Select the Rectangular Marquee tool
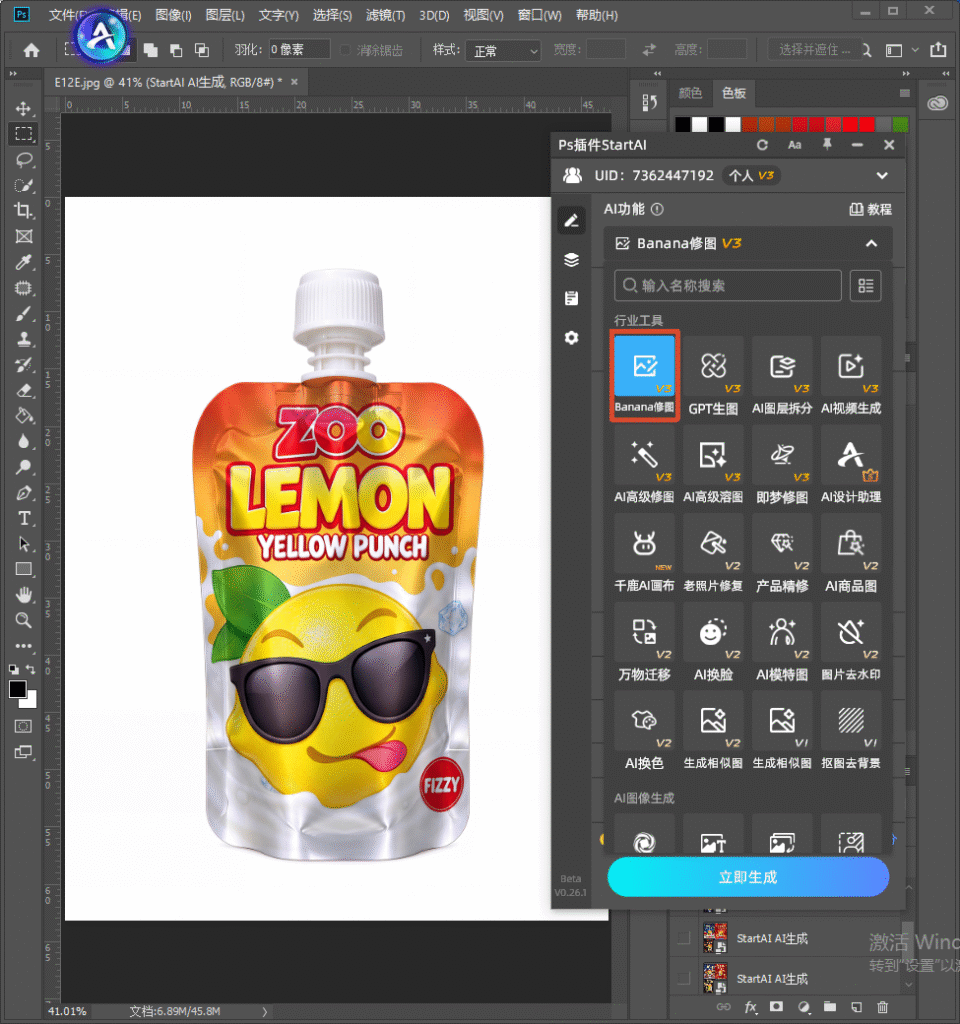 coord(24,134)
